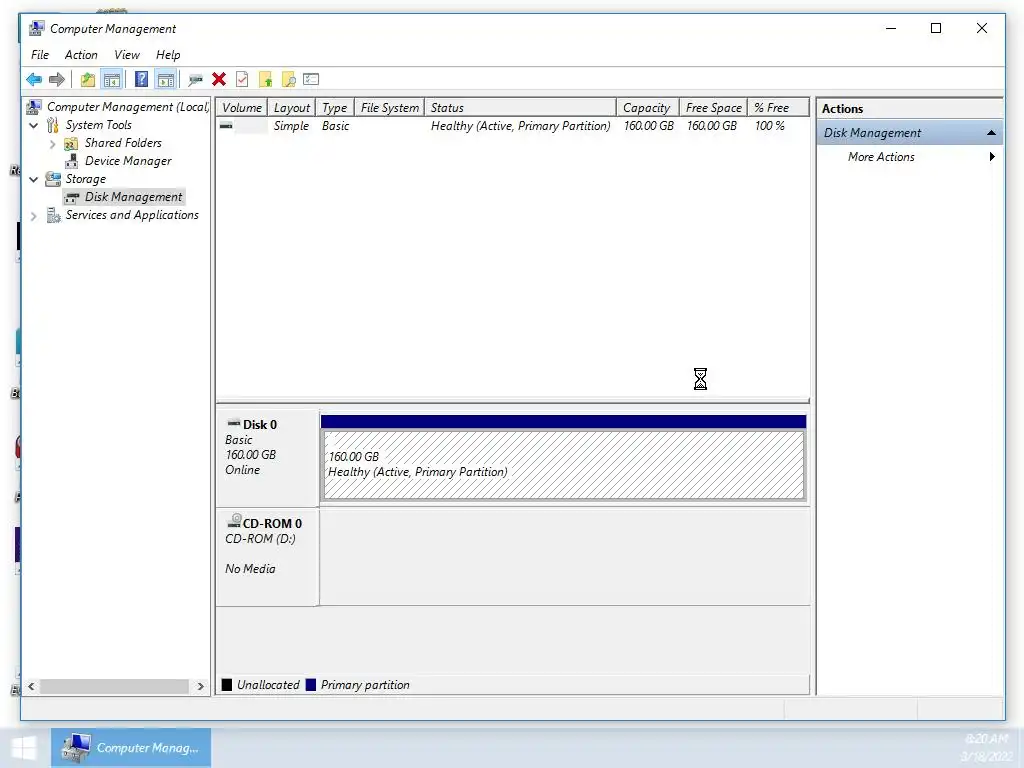Image resolution: width=1024 pixels, height=768 pixels.
Task: Select Shared Folders in the tree
Action: pos(123,143)
